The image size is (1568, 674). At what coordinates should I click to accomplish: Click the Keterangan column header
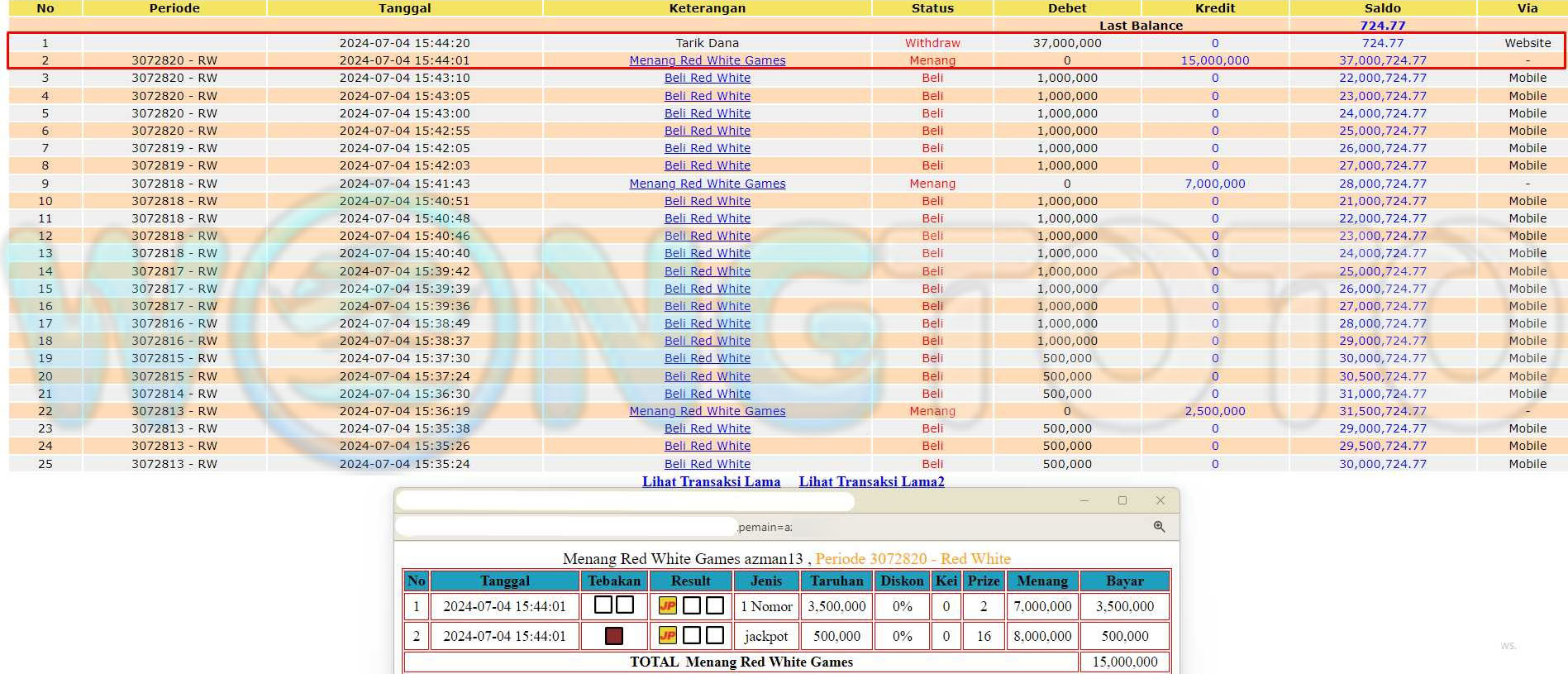tap(708, 8)
